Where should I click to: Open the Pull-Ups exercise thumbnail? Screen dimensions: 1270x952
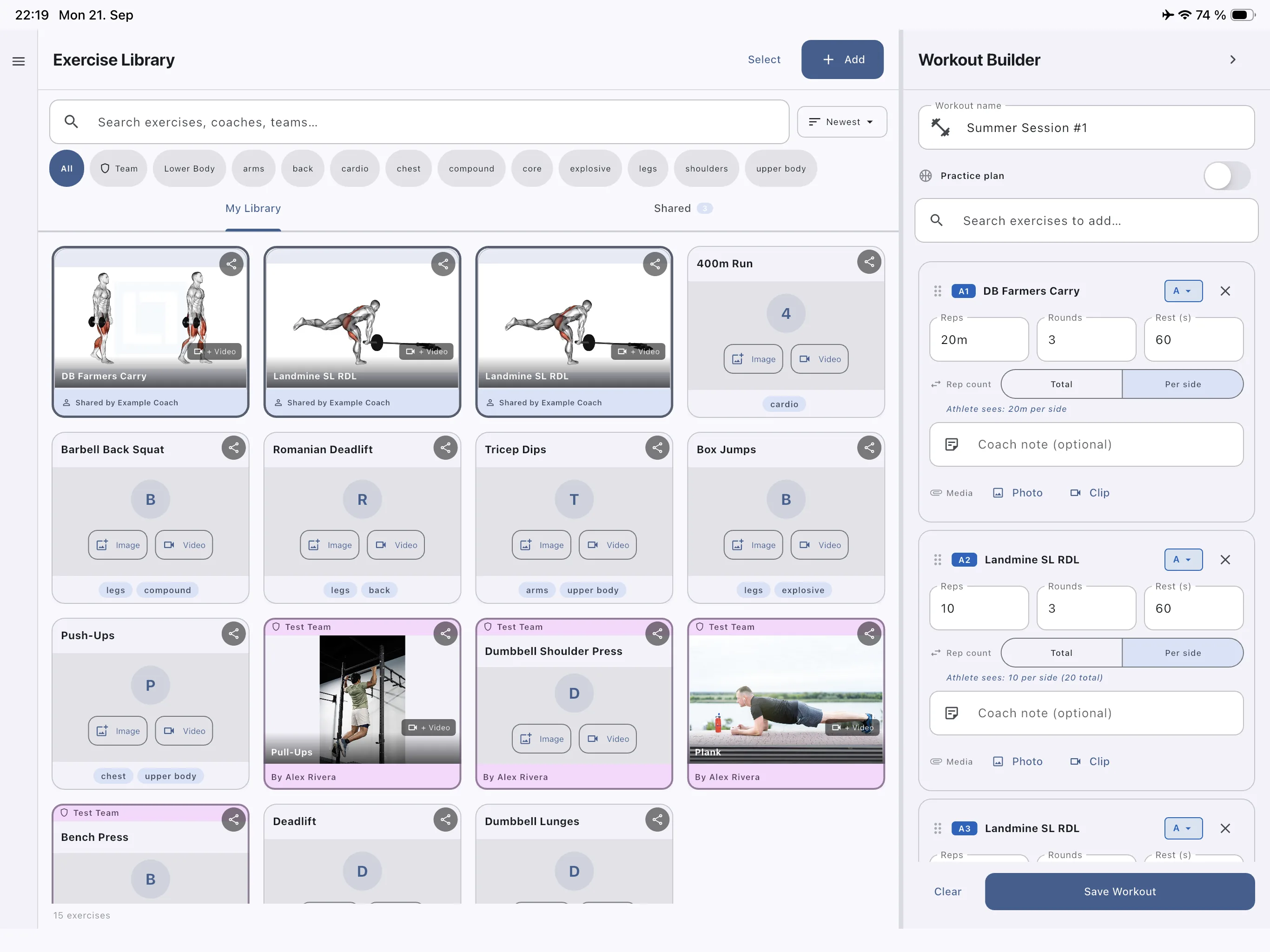coord(362,700)
